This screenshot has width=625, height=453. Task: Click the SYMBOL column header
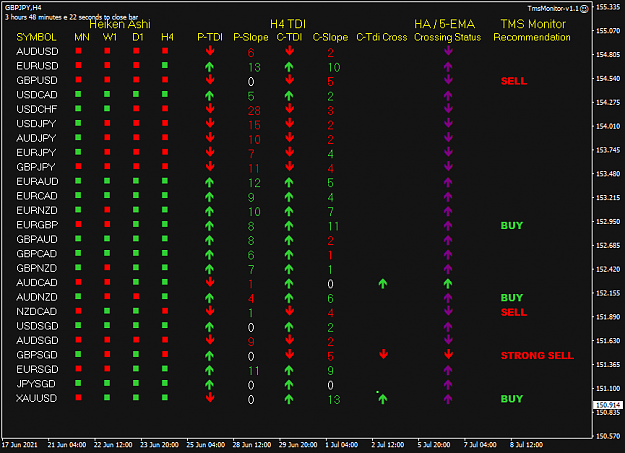click(x=36, y=37)
